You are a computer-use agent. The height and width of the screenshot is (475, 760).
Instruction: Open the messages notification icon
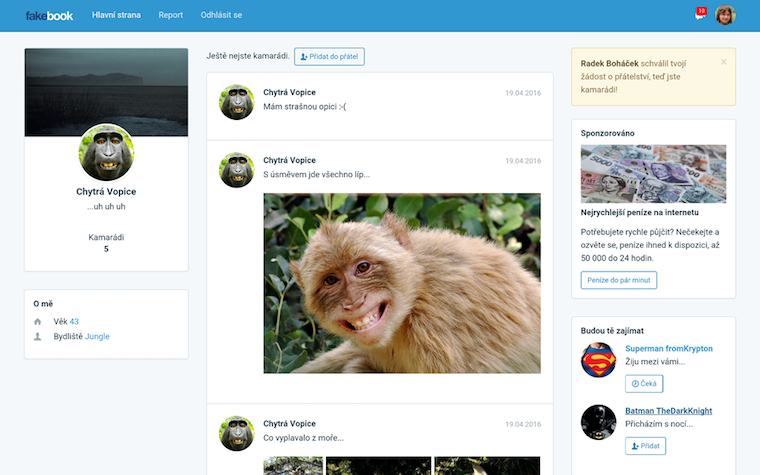point(700,15)
